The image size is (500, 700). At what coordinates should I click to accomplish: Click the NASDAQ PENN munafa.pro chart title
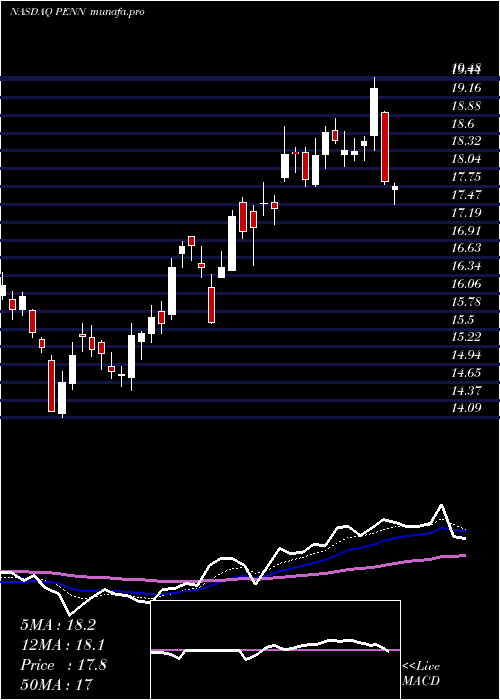pyautogui.click(x=77, y=12)
